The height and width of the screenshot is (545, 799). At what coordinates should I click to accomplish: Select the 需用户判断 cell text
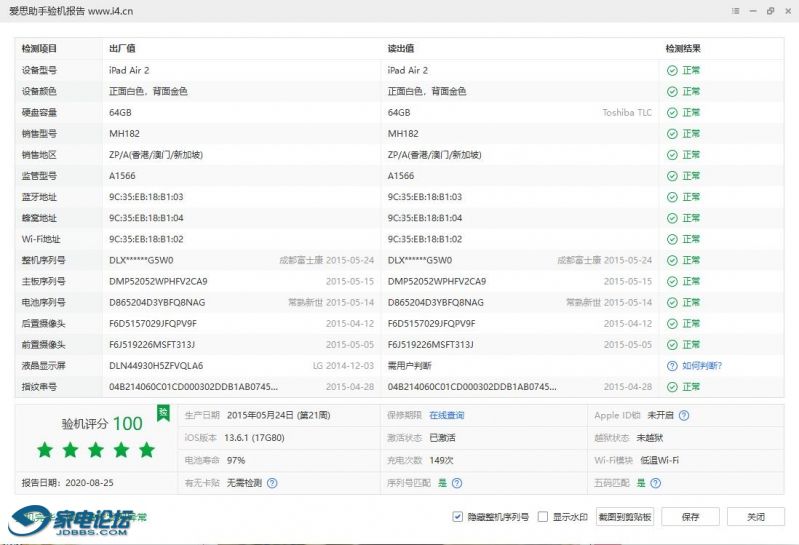(x=410, y=366)
